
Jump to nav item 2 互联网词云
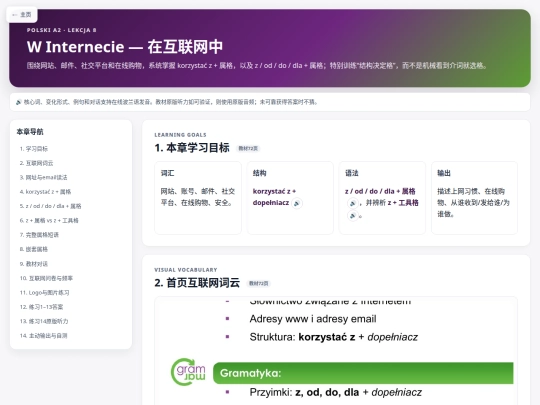click(x=37, y=163)
